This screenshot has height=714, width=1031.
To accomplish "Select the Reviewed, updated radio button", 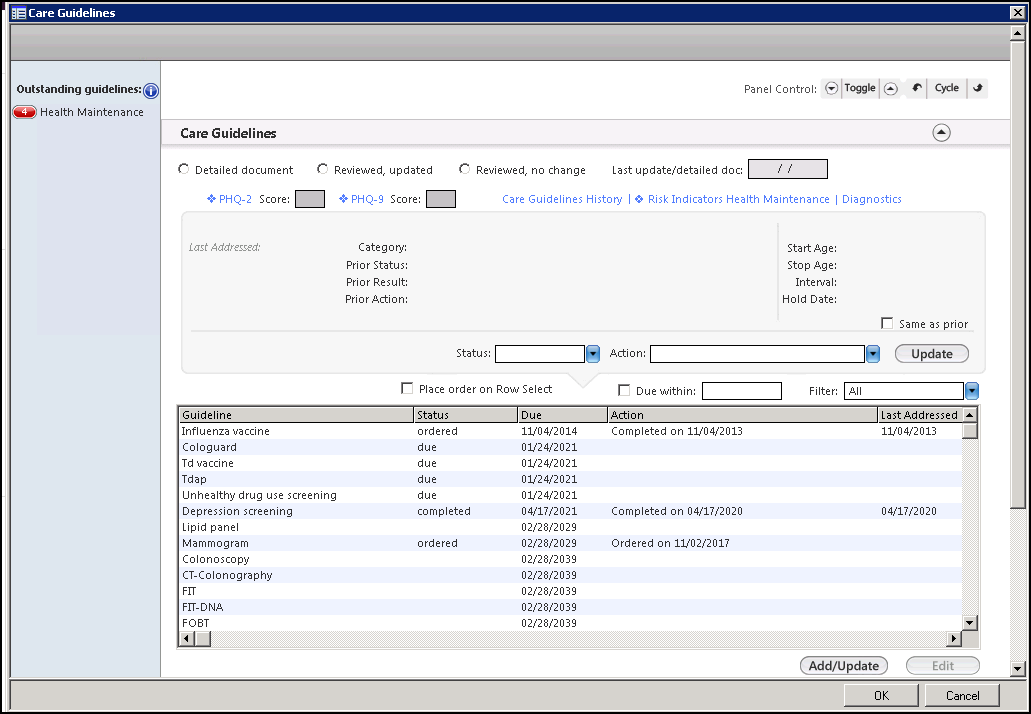I will point(322,169).
